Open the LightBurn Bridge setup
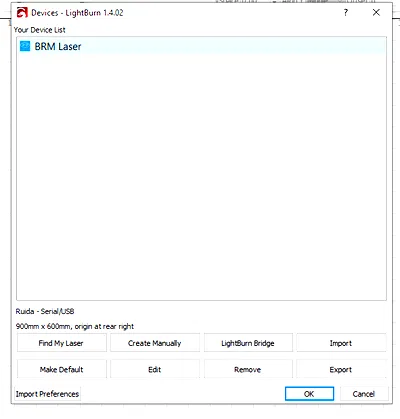Viewport: 400px width, 419px height. (x=248, y=343)
